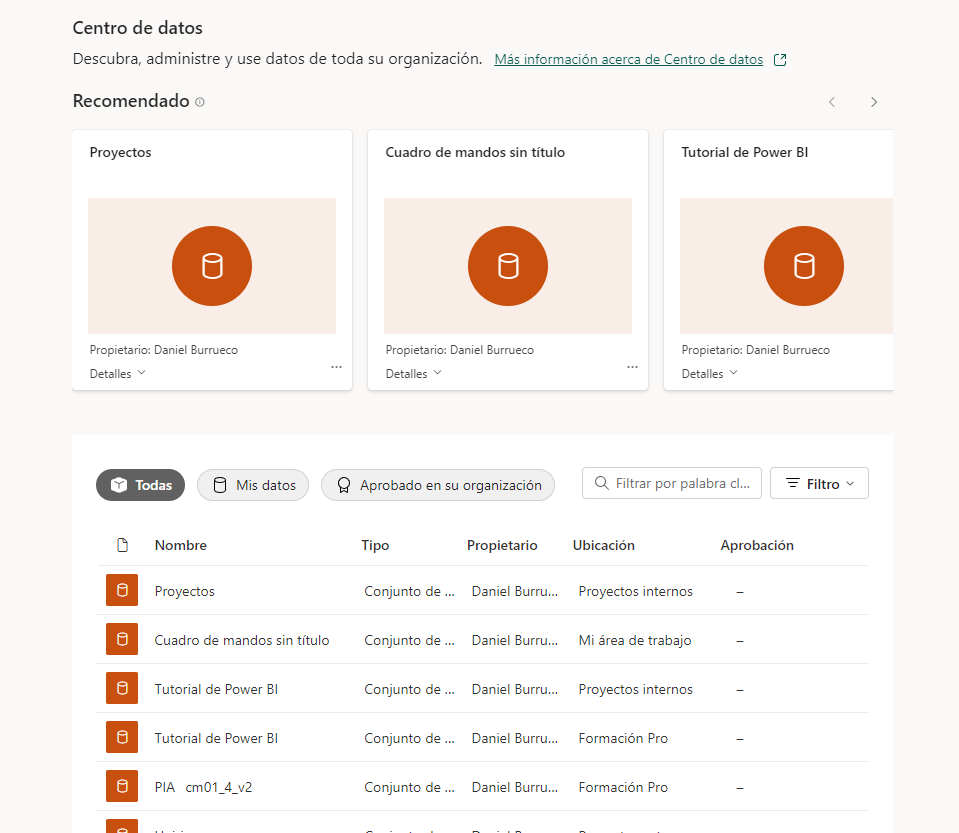The image size is (959, 833).
Task: Click the dataset icon in Proyectos row
Action: click(122, 591)
